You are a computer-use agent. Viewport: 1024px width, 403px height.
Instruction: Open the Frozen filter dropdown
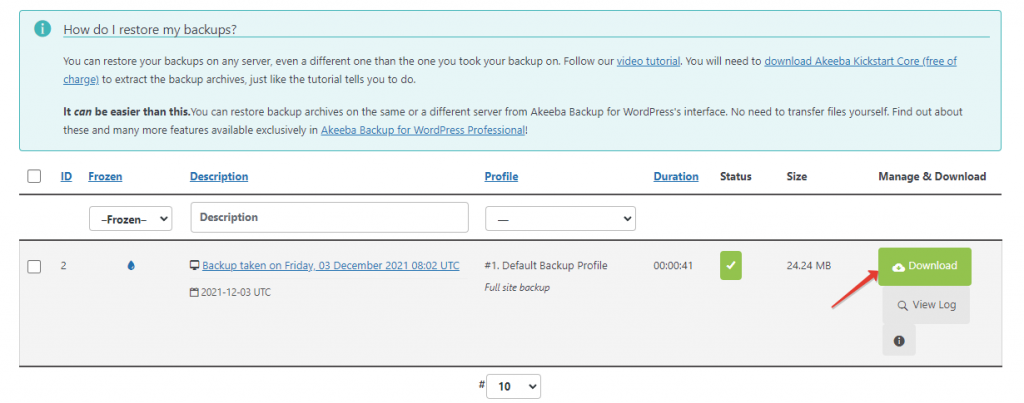click(x=131, y=219)
